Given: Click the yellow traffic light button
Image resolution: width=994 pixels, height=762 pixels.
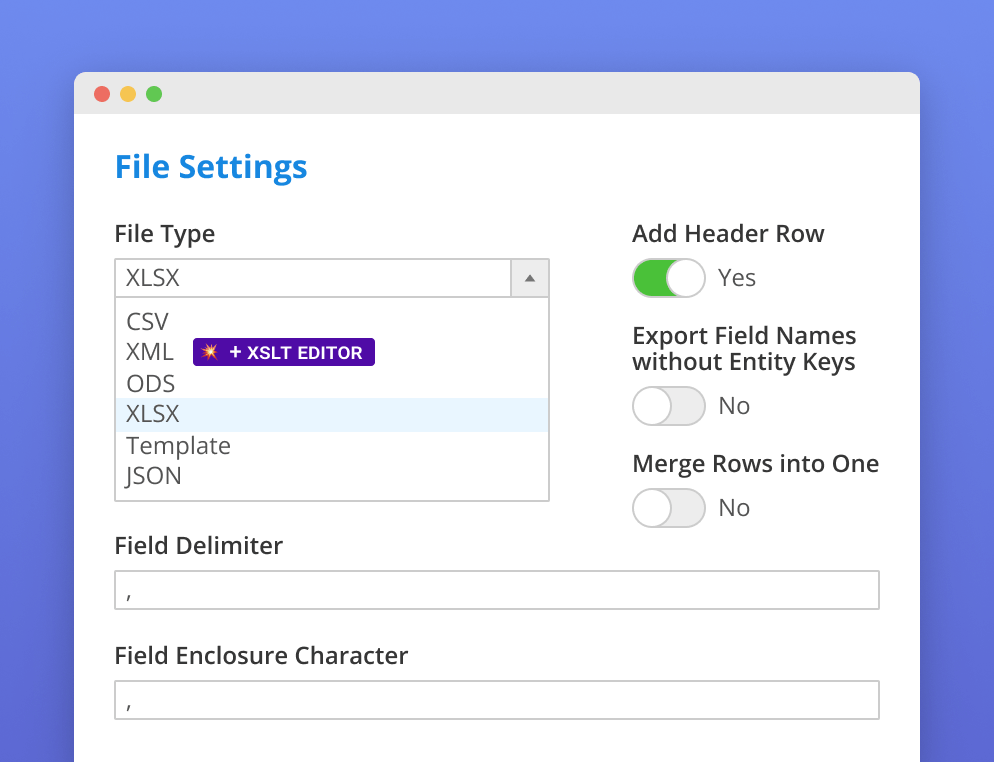Looking at the screenshot, I should (x=128, y=93).
